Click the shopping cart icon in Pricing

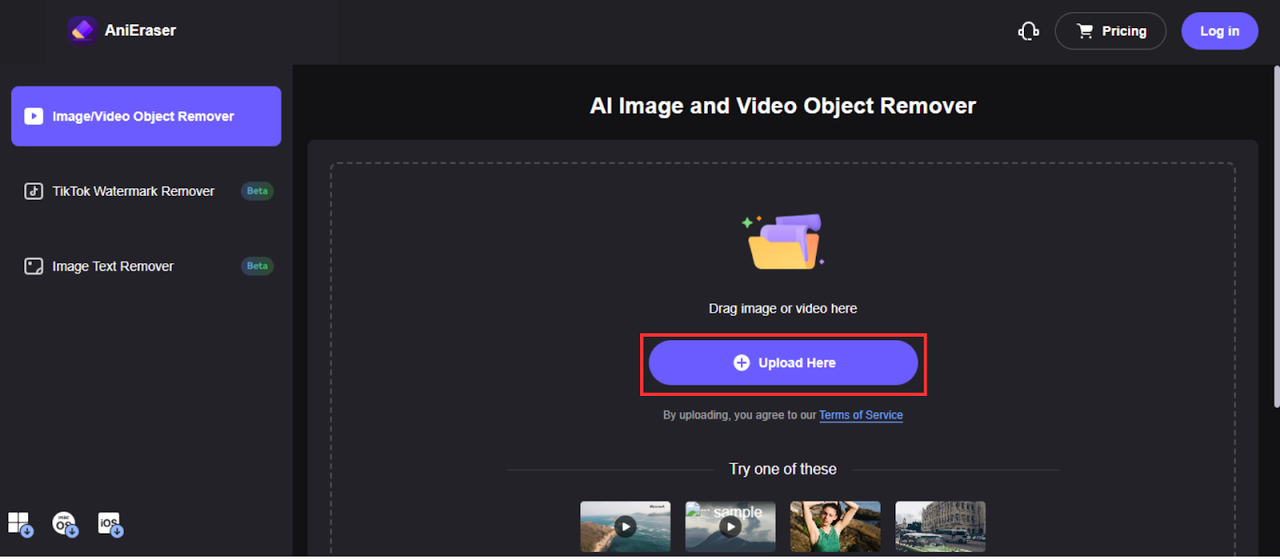click(x=1085, y=31)
